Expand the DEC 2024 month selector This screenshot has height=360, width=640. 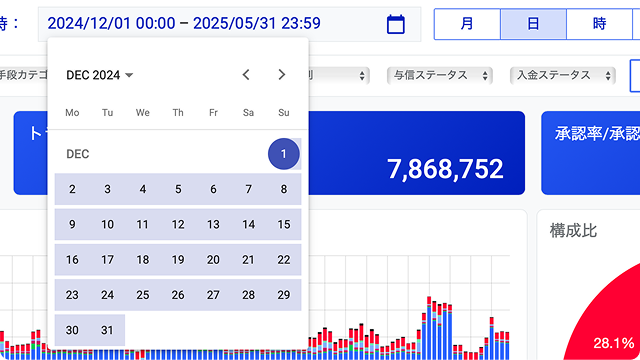coord(100,75)
